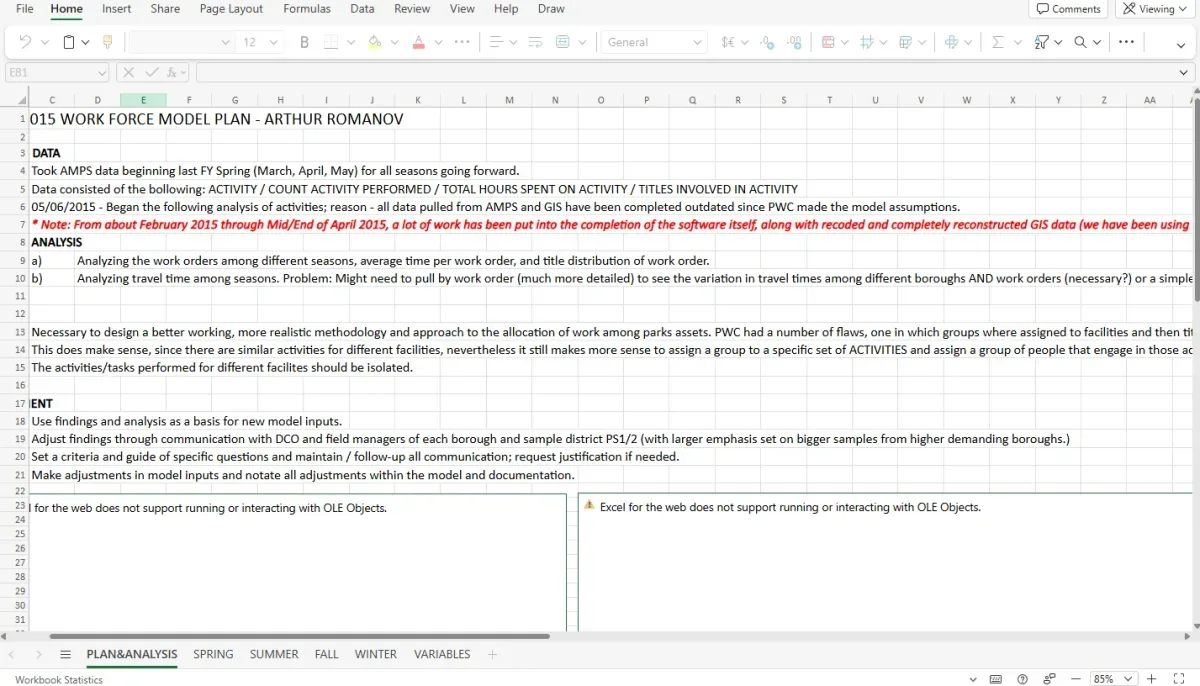Screen dimensions: 1200x686
Task: Open the Comments panel
Action: (x=1068, y=9)
